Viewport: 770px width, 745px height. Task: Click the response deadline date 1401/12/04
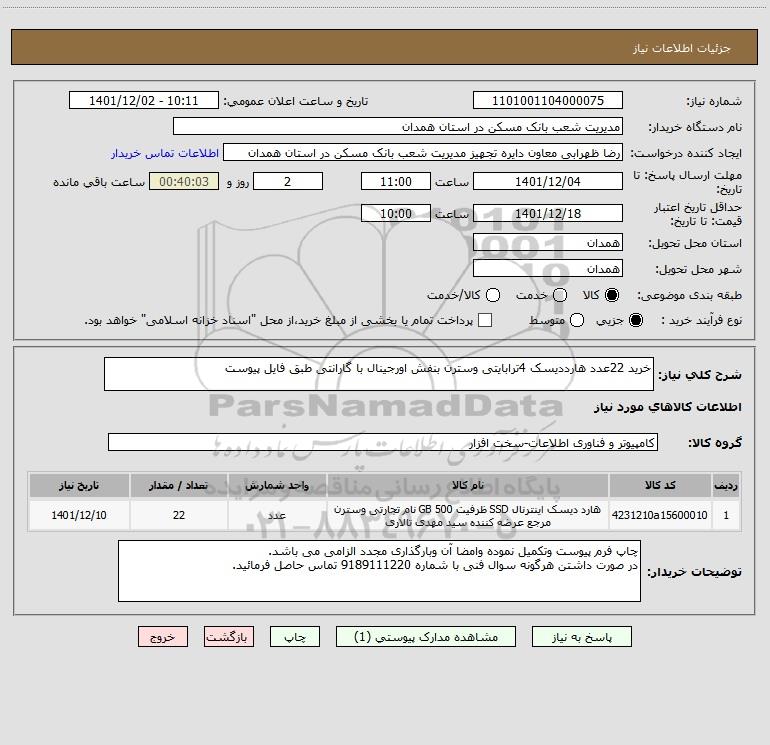coord(548,181)
